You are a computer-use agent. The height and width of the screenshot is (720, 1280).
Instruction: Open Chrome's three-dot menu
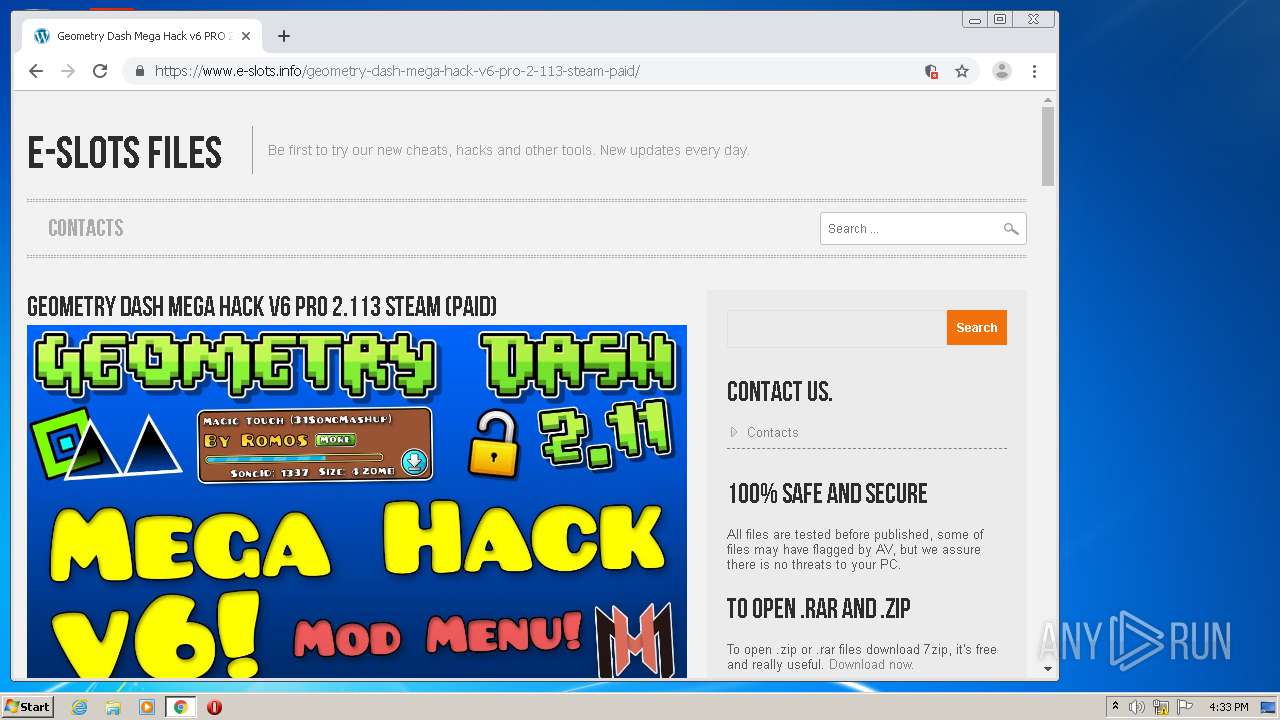(x=1034, y=71)
